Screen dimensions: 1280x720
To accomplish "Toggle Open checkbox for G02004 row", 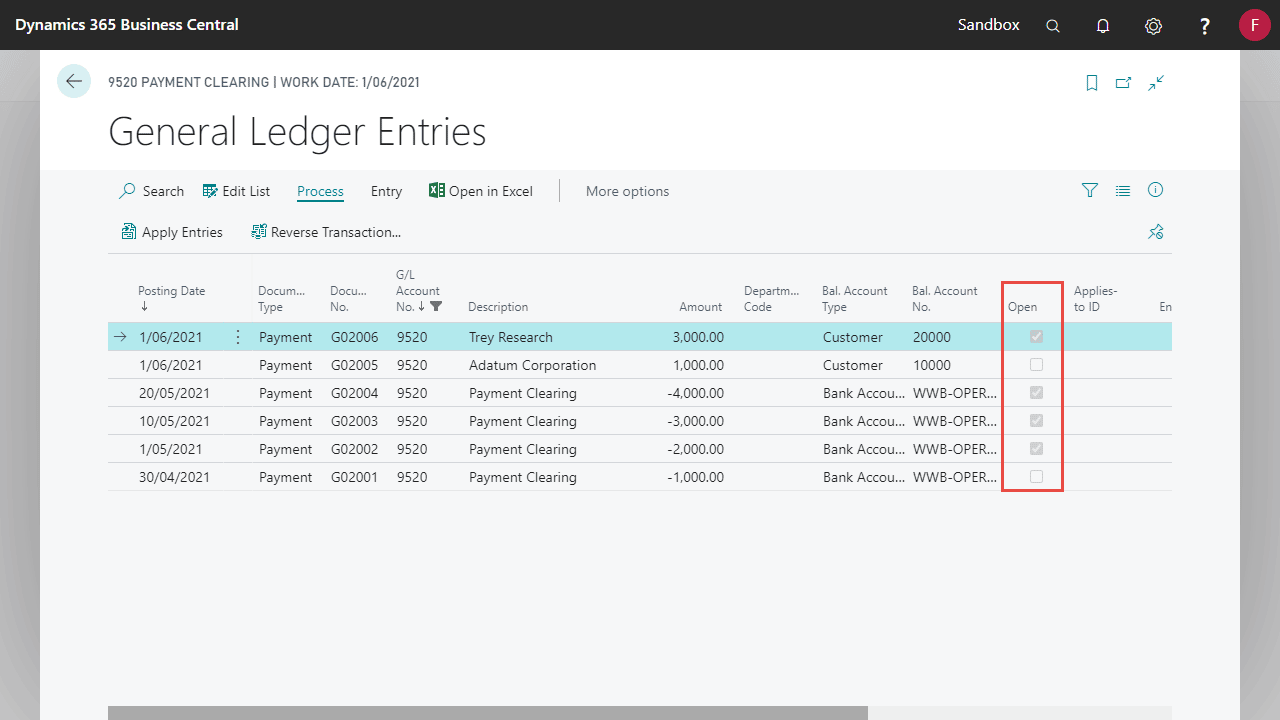I will (x=1036, y=393).
